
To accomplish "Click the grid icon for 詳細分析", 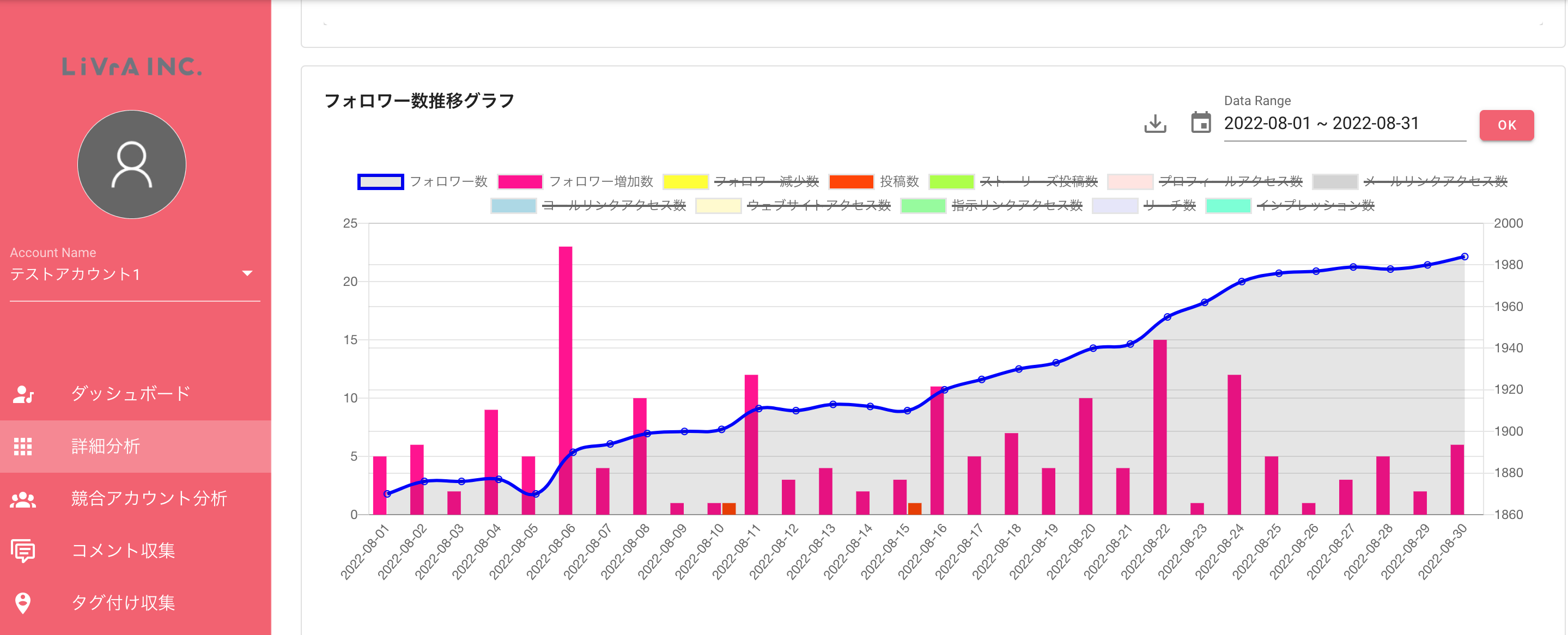I will pos(23,447).
